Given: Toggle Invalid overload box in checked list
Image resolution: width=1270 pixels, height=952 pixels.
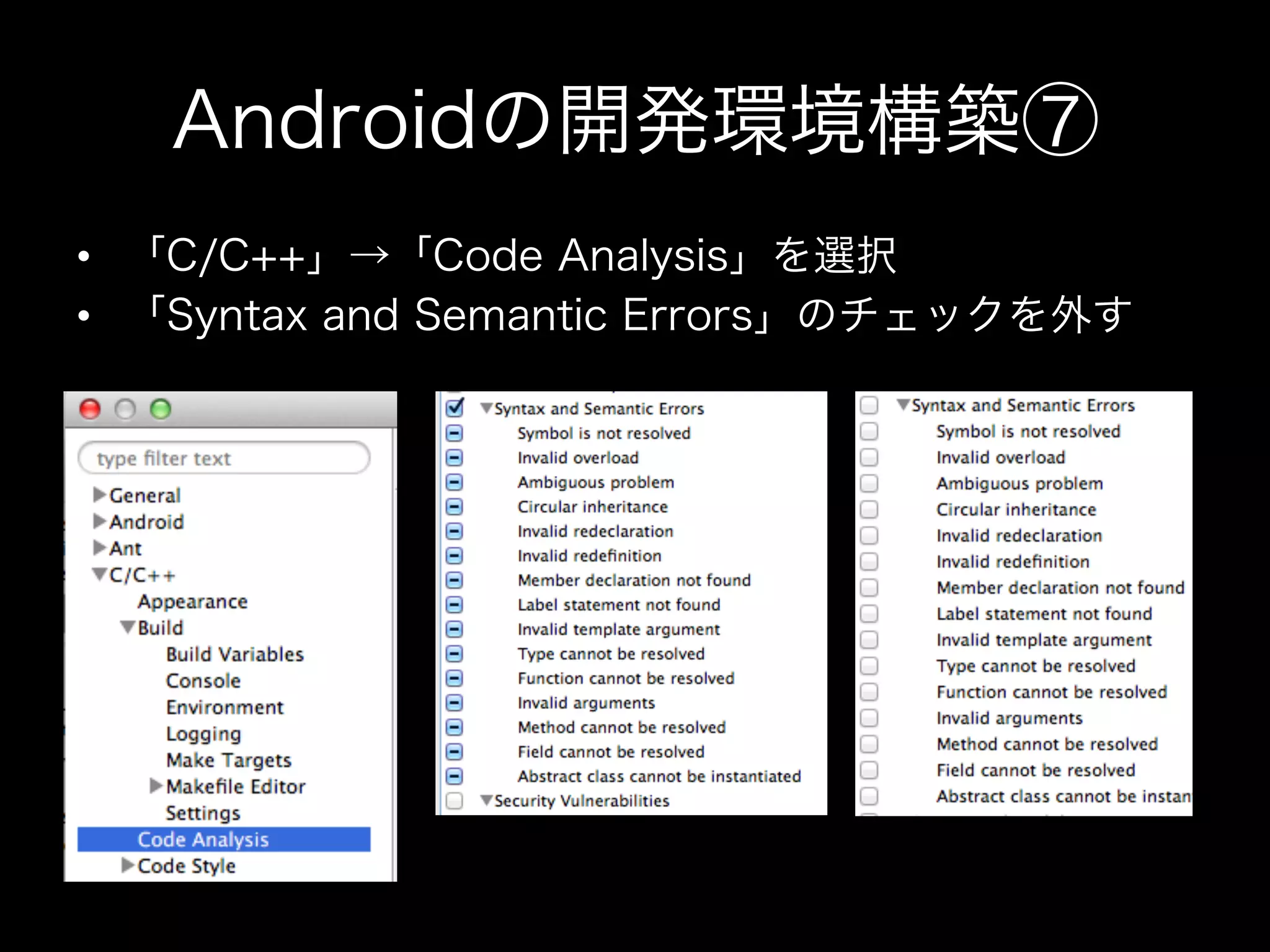Looking at the screenshot, I should click(x=455, y=457).
